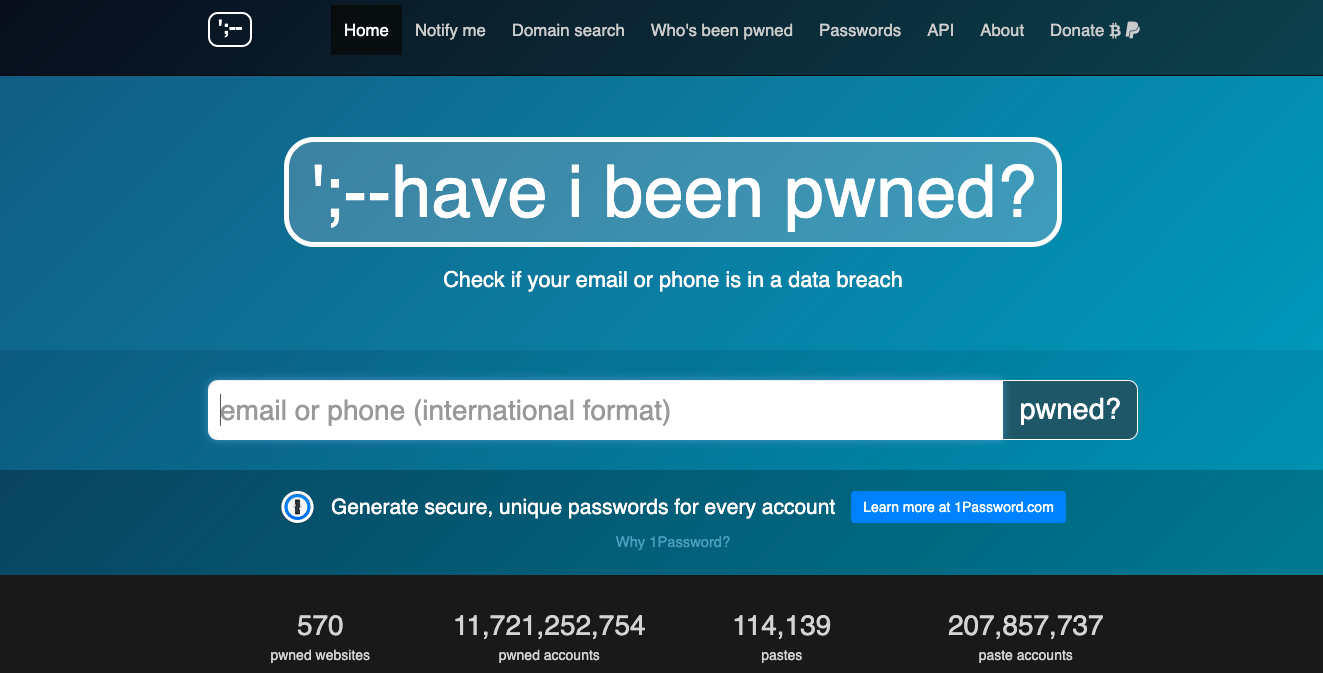Go to the Notify me page
The height and width of the screenshot is (673, 1323).
click(x=450, y=30)
